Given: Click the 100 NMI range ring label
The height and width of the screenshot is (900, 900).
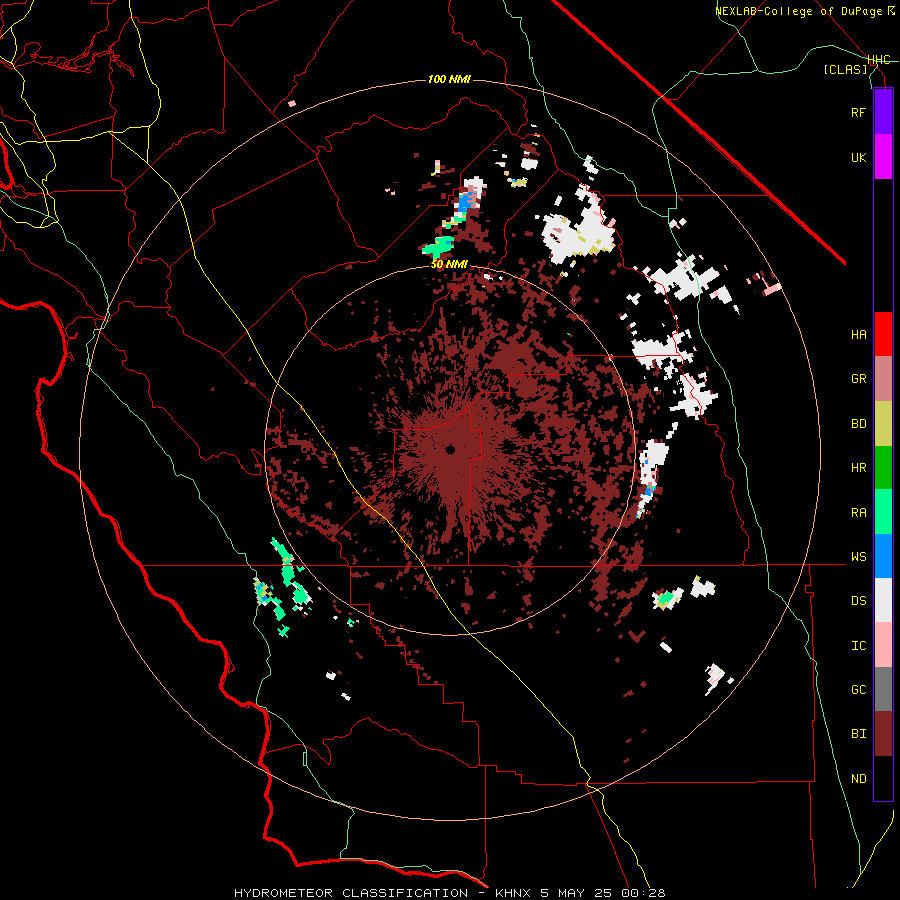Looking at the screenshot, I should [449, 79].
